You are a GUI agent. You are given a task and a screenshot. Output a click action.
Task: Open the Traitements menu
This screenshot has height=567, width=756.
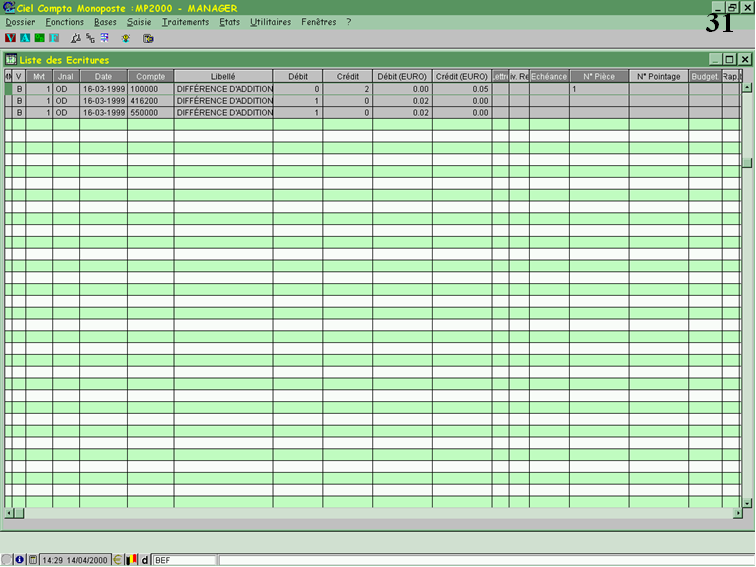point(185,22)
